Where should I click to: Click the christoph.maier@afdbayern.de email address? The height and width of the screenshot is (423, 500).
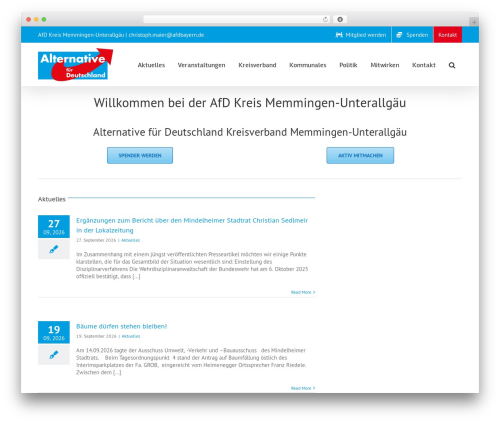click(x=166, y=35)
